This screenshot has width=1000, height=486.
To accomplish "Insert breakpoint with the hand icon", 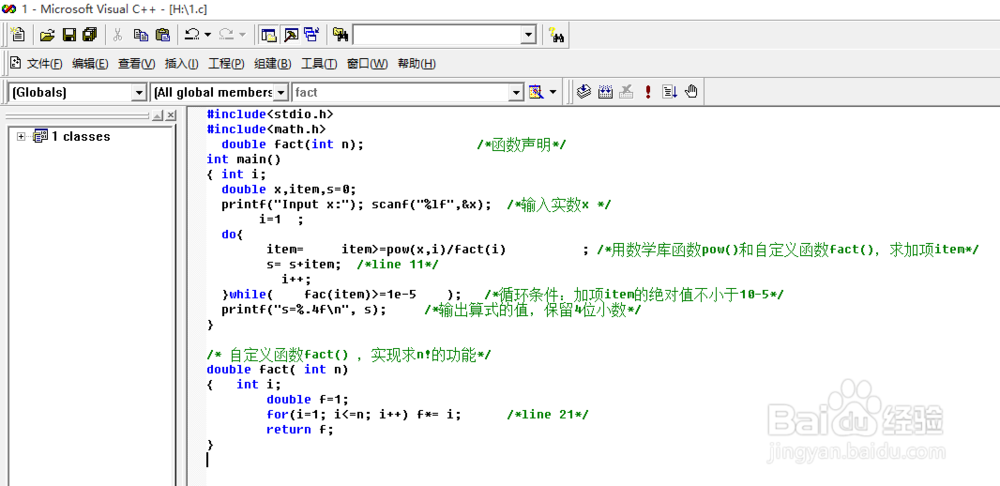I will click(x=691, y=92).
